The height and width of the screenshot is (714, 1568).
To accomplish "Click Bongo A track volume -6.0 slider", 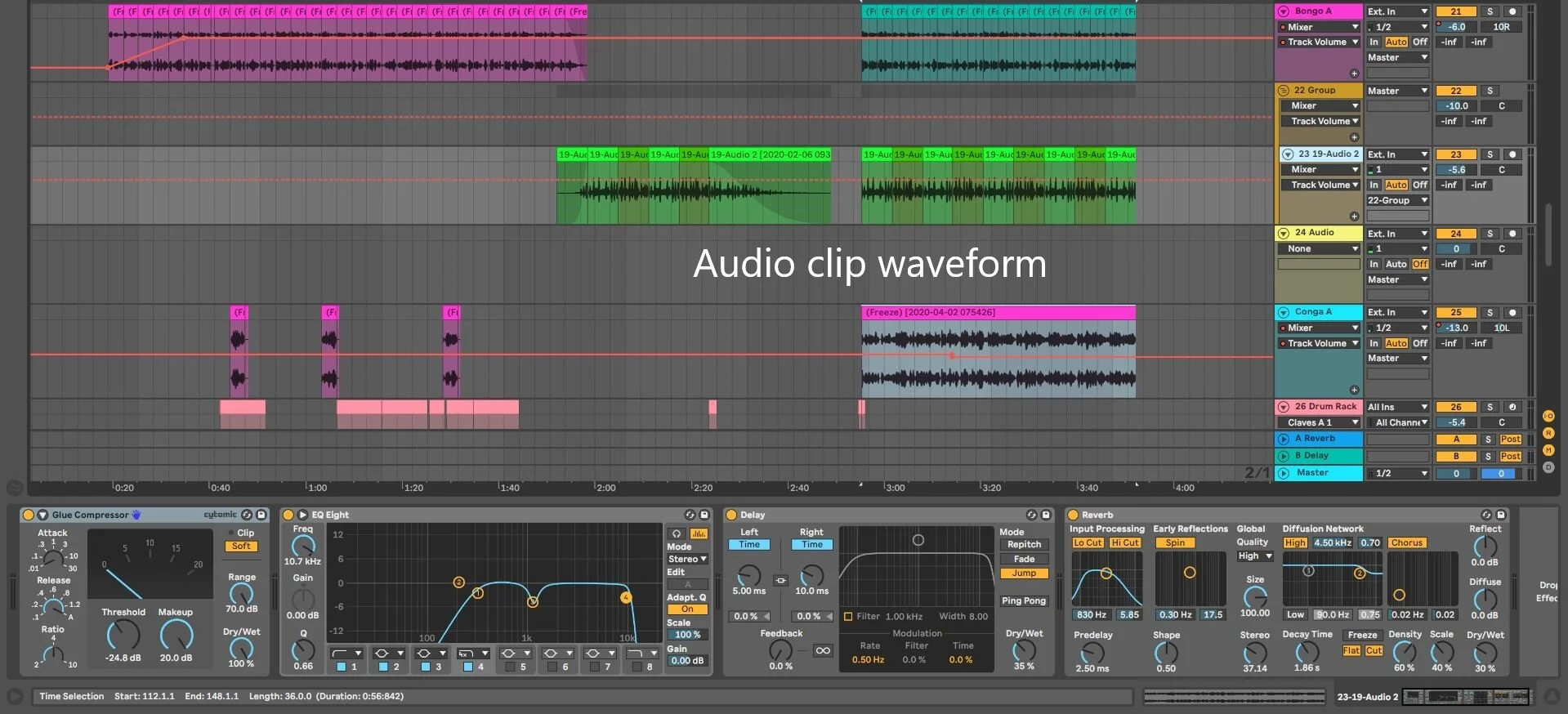I will [x=1456, y=27].
